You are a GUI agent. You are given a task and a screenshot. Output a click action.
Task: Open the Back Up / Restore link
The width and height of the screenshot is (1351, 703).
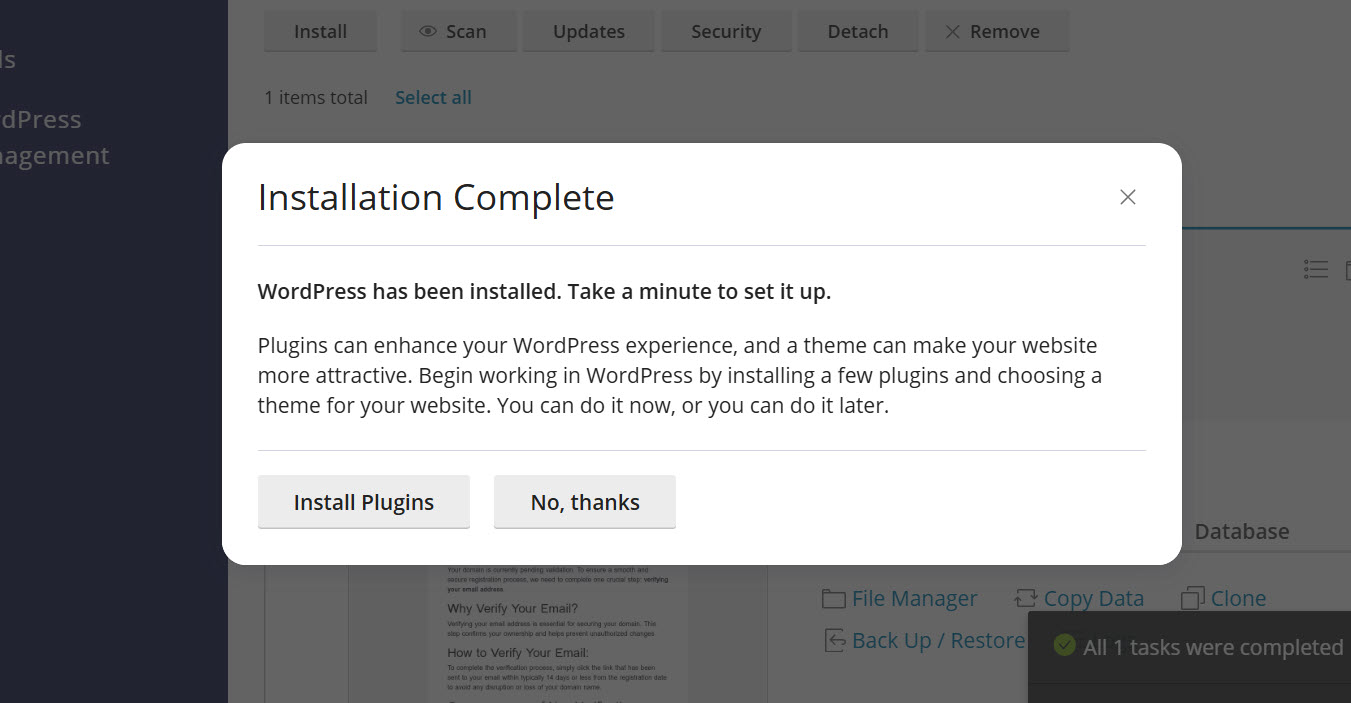click(938, 640)
